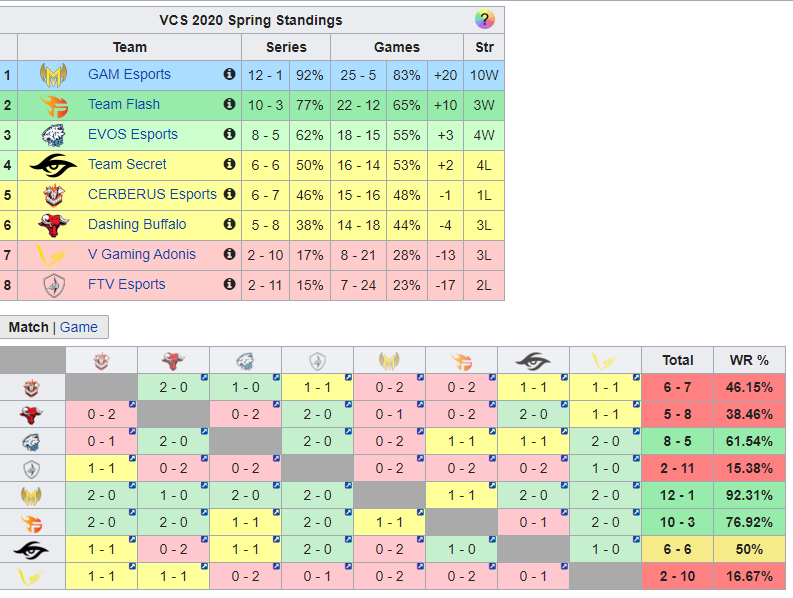Open the Dashing Buffalo team link
This screenshot has width=793, height=598.
pyautogui.click(x=136, y=224)
